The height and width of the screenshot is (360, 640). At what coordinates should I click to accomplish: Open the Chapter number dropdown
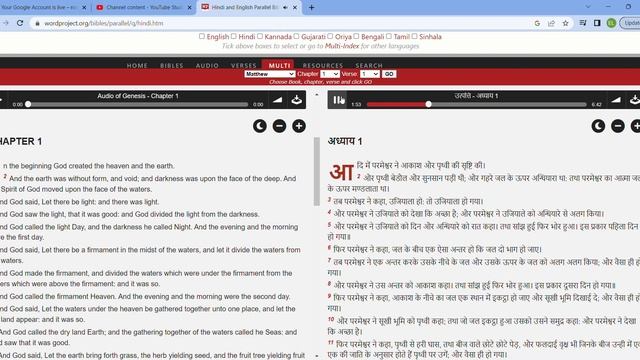pyautogui.click(x=330, y=74)
